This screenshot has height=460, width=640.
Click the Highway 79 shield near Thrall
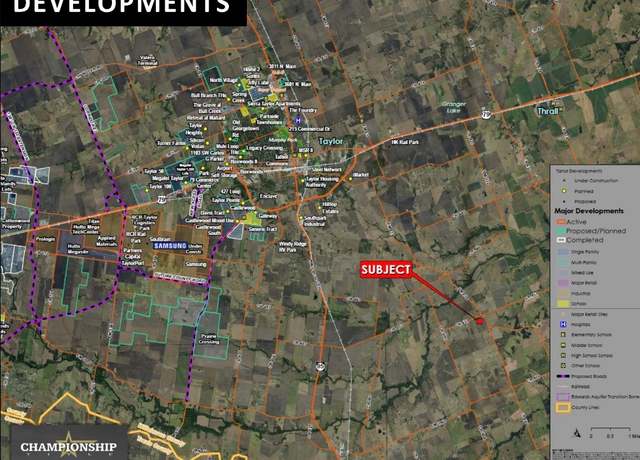coord(485,115)
